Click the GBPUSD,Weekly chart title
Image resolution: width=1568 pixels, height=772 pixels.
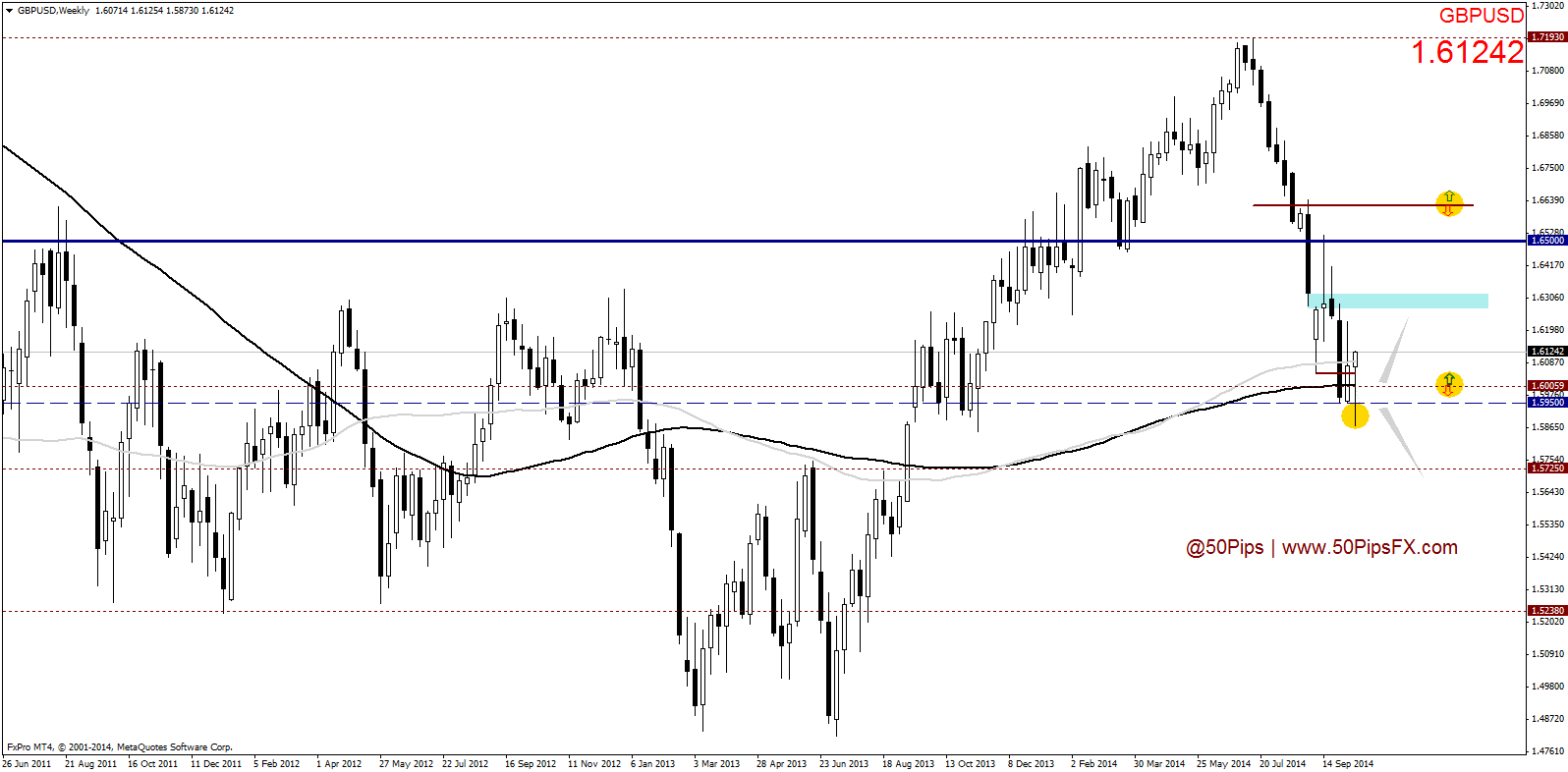(53, 11)
